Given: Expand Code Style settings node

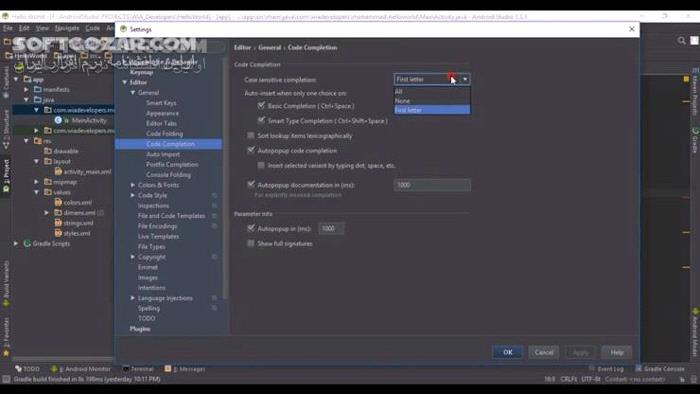Looking at the screenshot, I should [133, 195].
